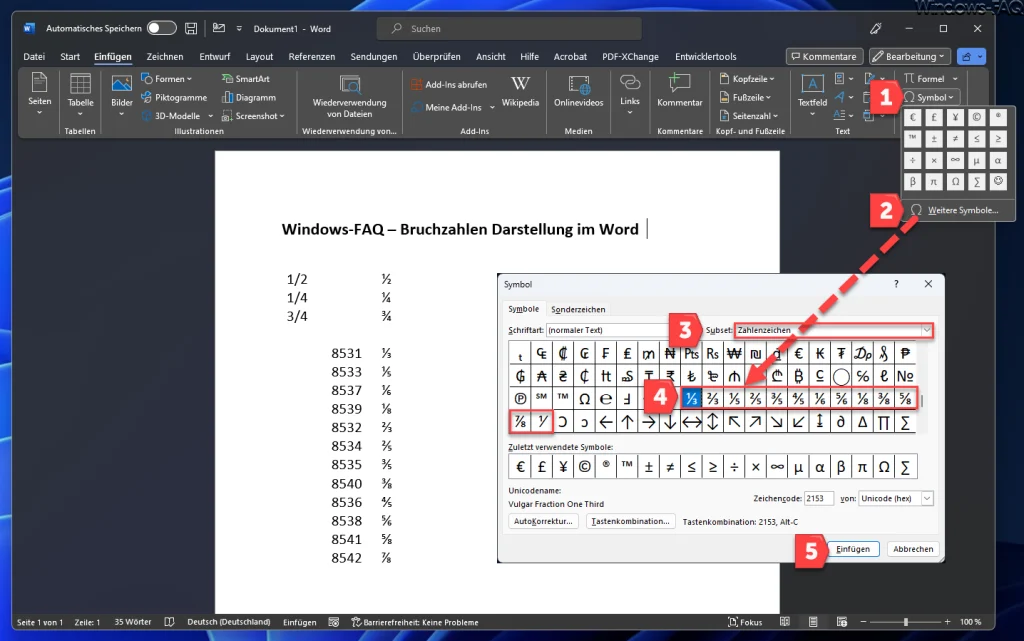Open the Symbol dropdown in ribbon
The height and width of the screenshot is (641, 1024).
[931, 97]
